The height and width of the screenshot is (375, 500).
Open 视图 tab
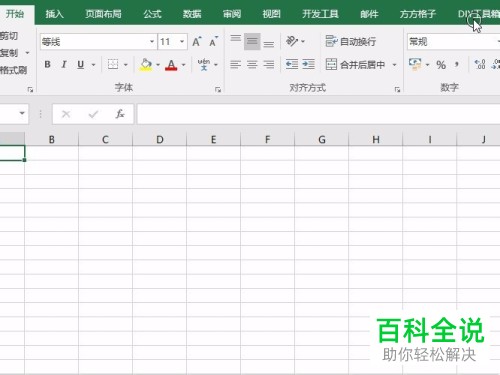[271, 14]
